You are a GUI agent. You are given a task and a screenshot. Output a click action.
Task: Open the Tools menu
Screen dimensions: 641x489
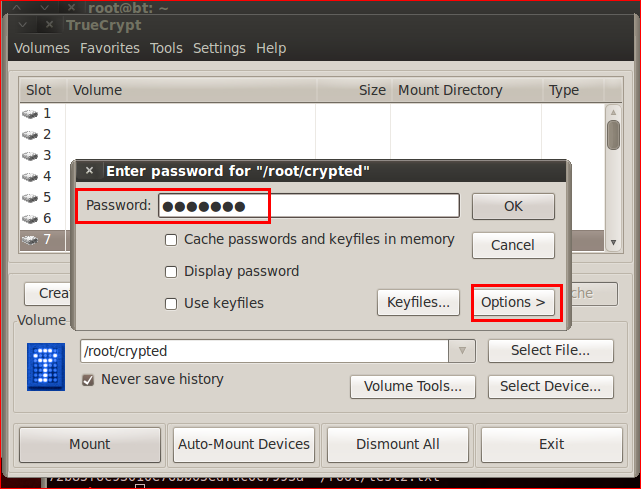[166, 48]
